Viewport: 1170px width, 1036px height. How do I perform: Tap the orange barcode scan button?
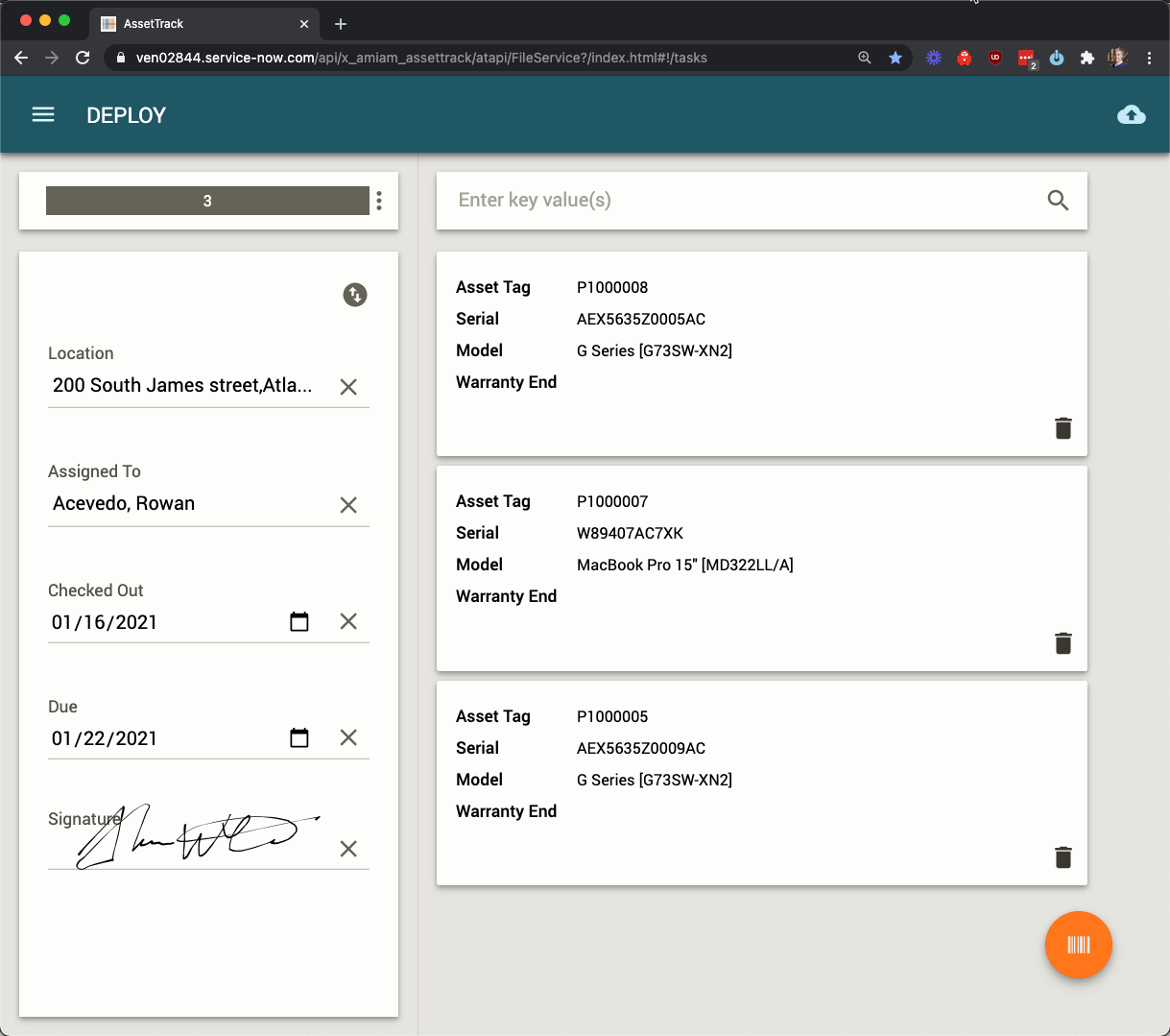1078,945
